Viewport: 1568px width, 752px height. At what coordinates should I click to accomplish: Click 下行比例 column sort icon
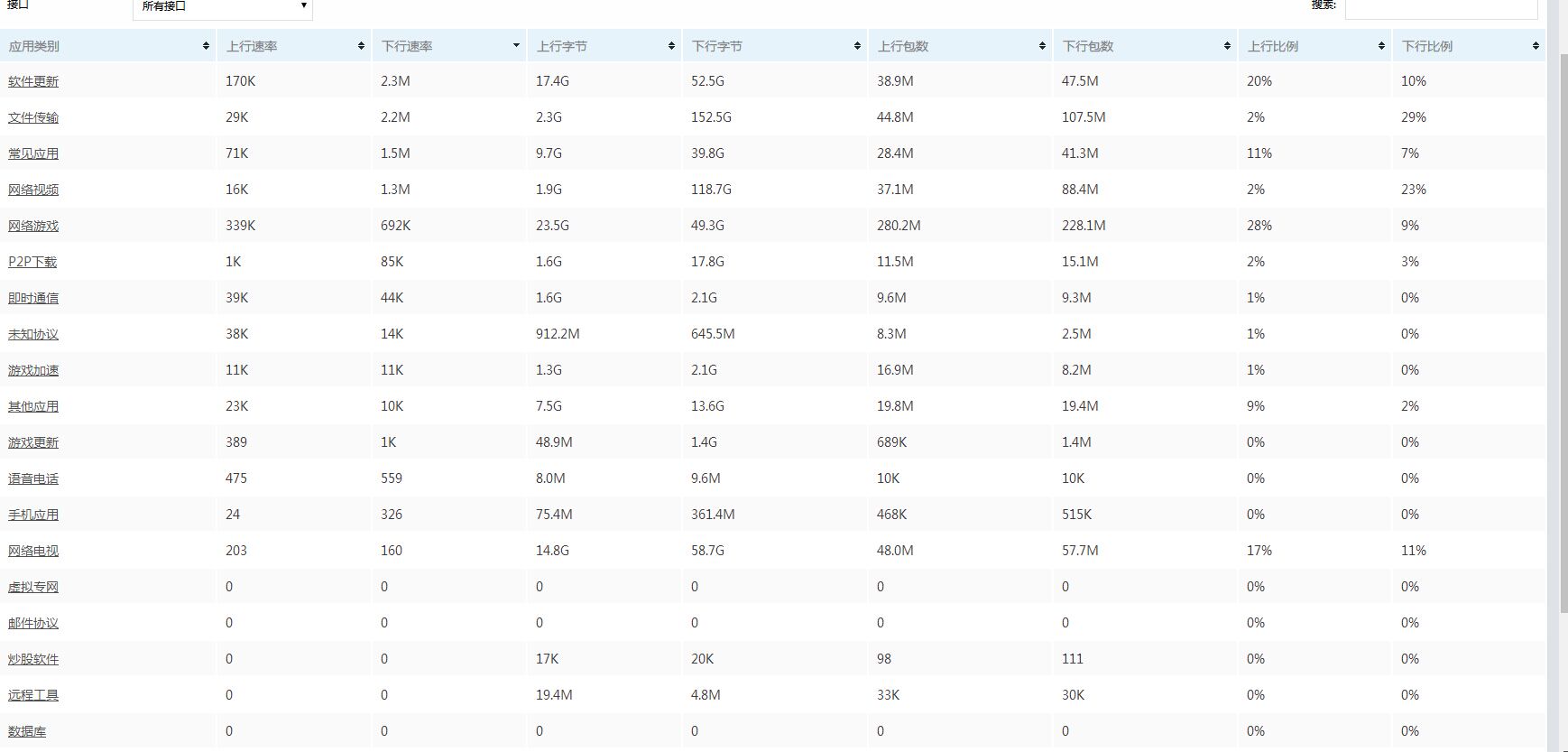point(1536,46)
